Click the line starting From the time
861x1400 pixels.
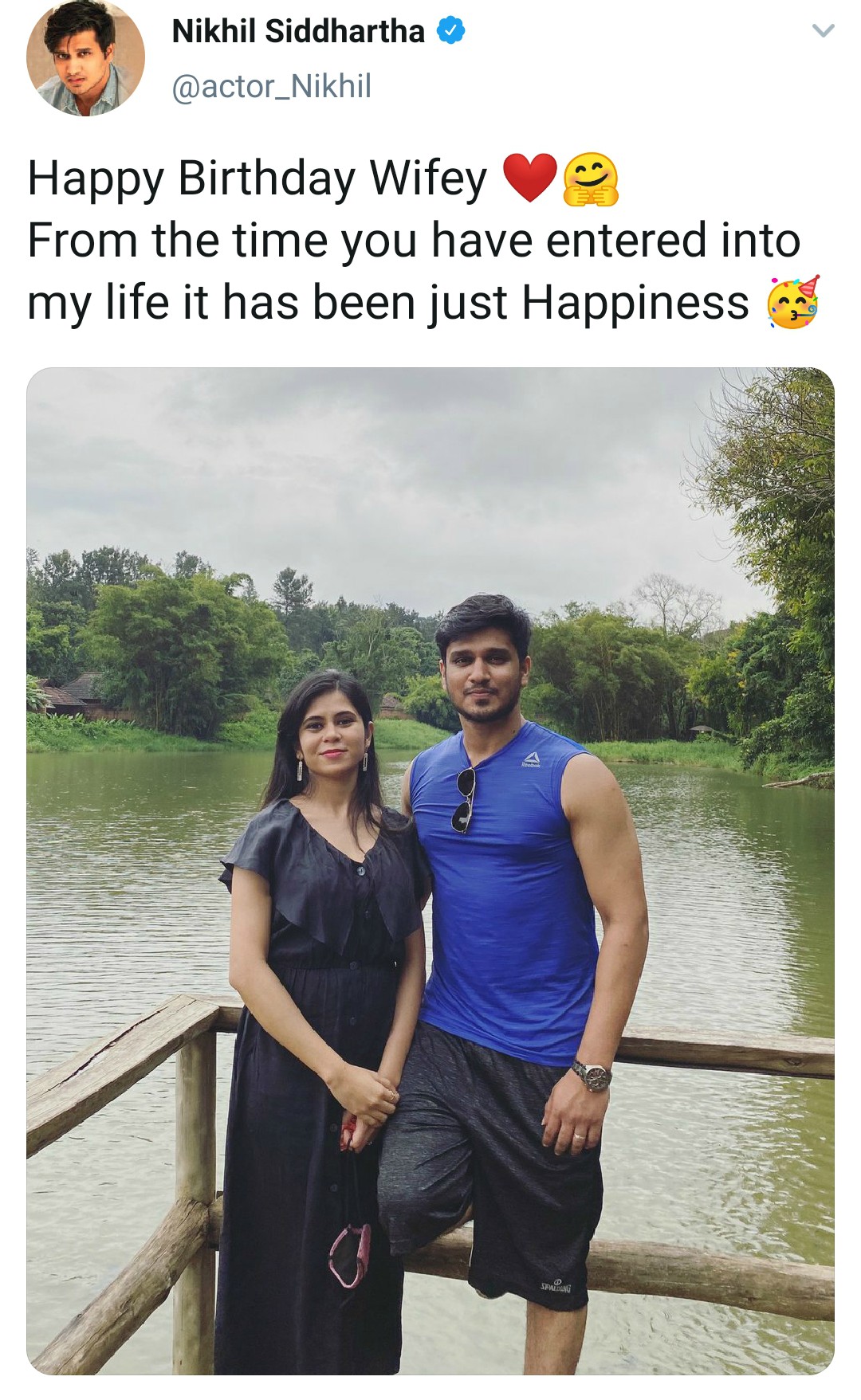414,240
